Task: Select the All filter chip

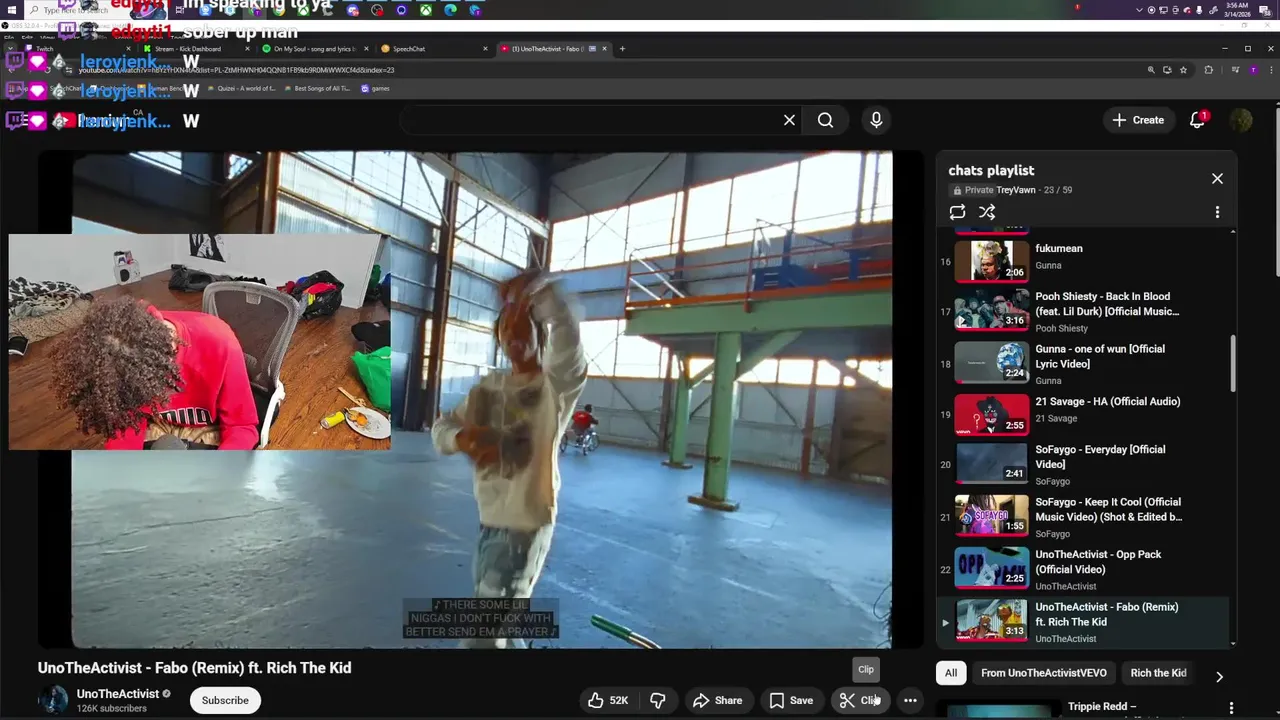Action: 951,673
